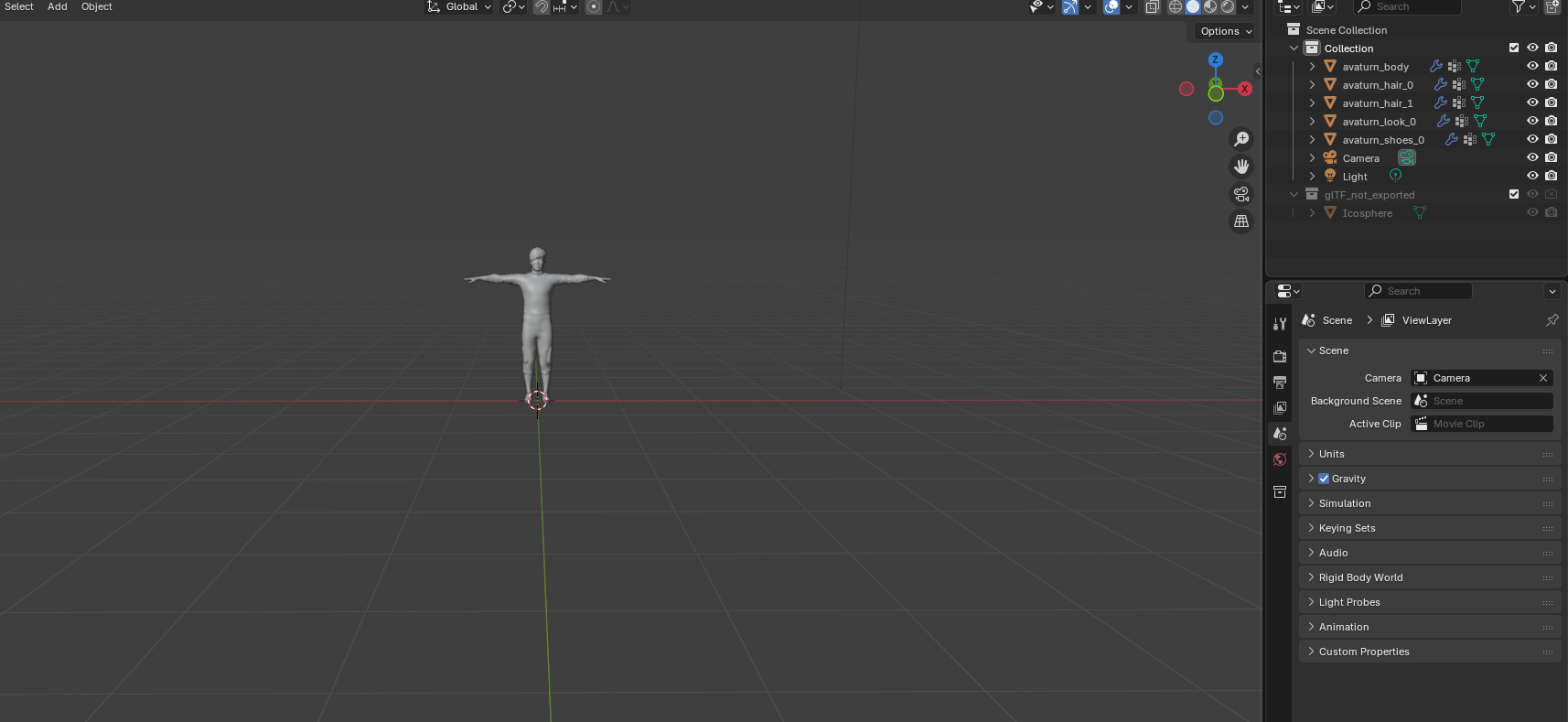Uncheck the Gravity checkbox
Image resolution: width=1568 pixels, height=722 pixels.
tap(1324, 479)
